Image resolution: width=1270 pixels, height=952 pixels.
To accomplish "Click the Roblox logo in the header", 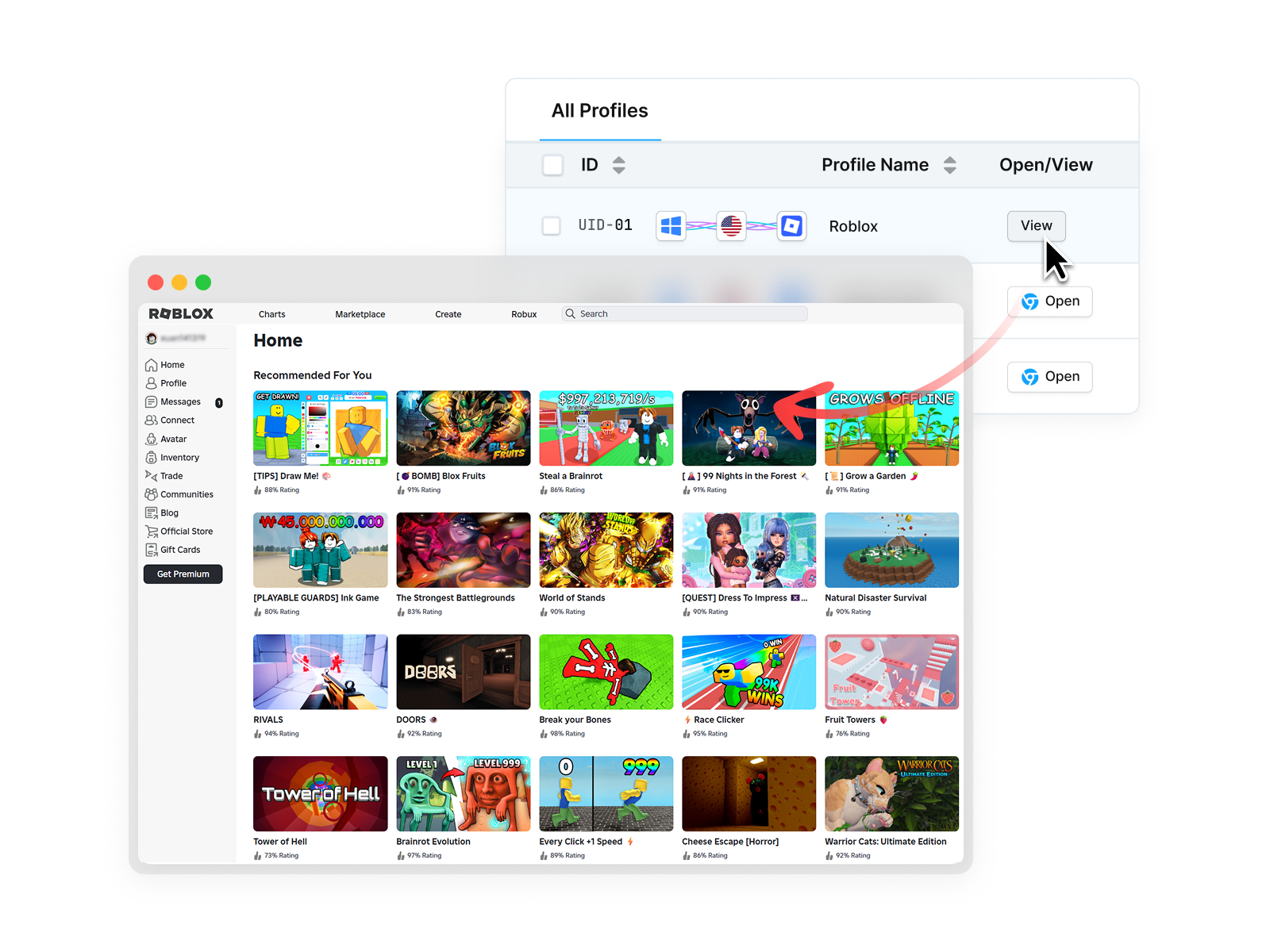I will [181, 313].
